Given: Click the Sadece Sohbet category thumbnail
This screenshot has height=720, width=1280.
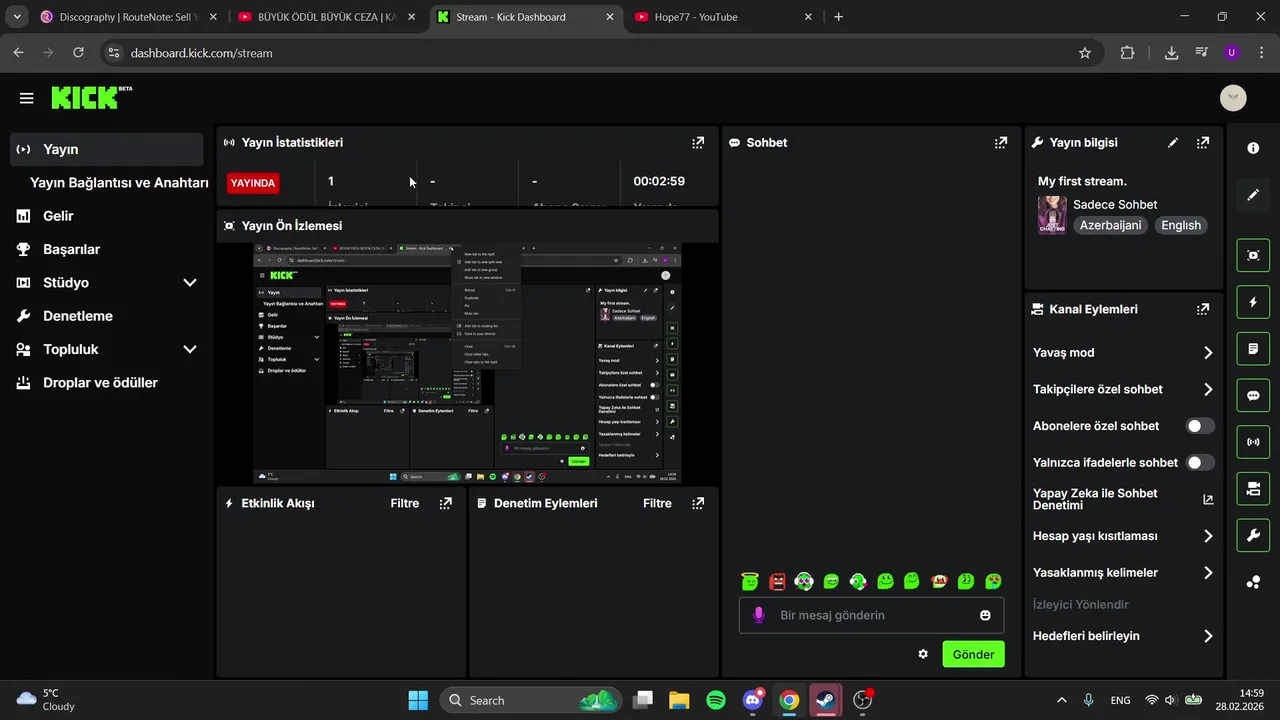Looking at the screenshot, I should tap(1052, 215).
